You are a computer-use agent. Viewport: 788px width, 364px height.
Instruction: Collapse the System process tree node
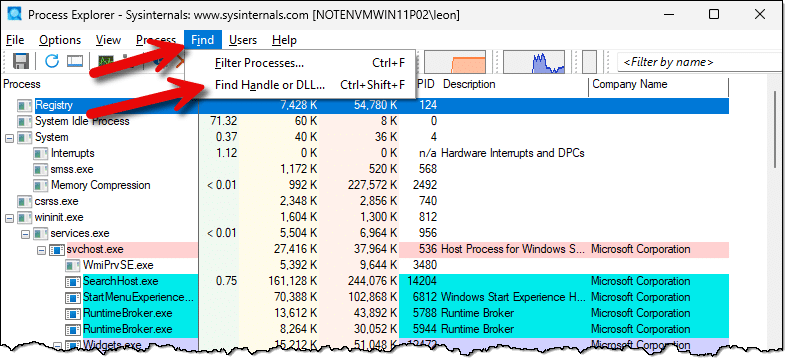click(9, 137)
